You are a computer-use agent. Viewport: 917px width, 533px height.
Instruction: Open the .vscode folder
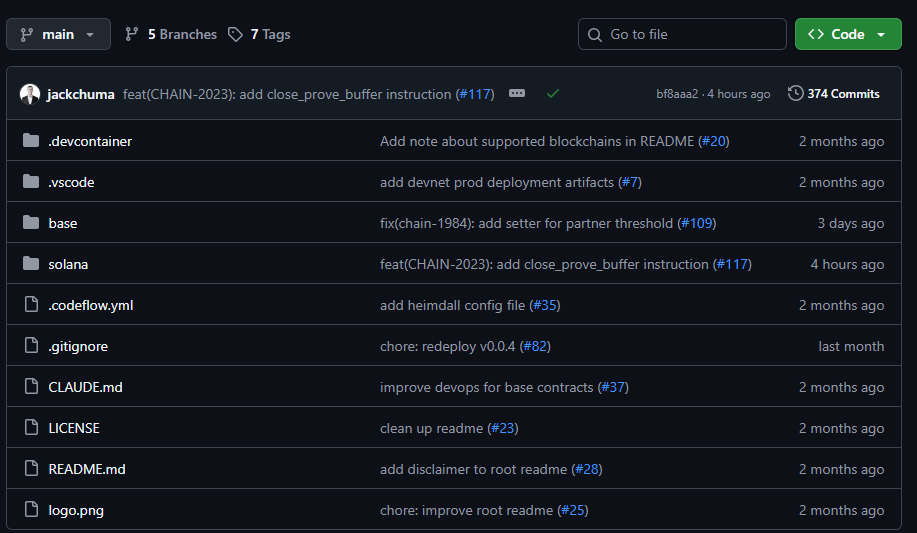click(x=71, y=183)
